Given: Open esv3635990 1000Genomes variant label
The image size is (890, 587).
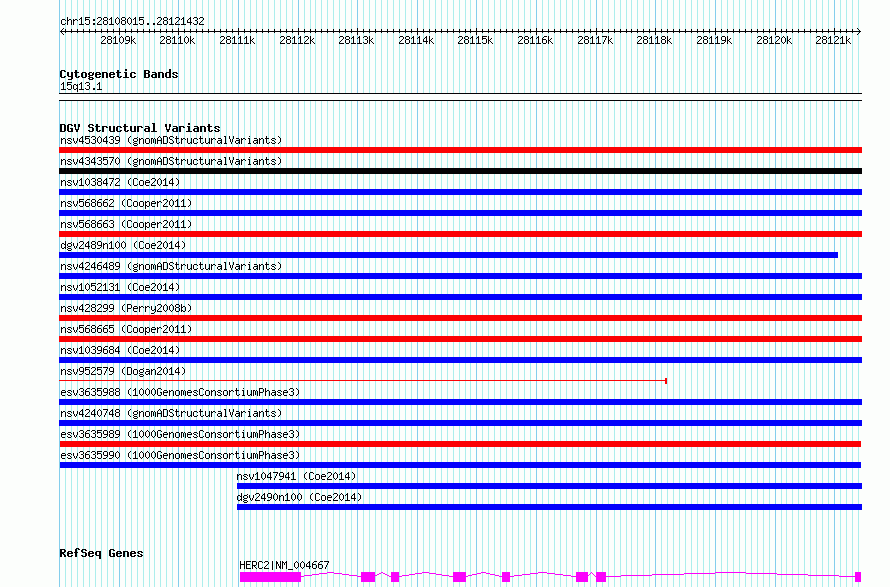Looking at the screenshot, I should tap(180, 455).
